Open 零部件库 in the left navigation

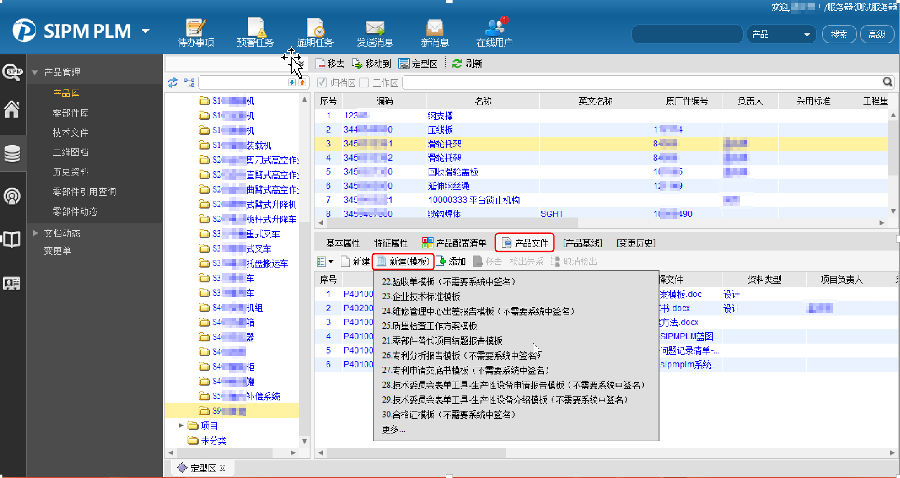point(70,112)
